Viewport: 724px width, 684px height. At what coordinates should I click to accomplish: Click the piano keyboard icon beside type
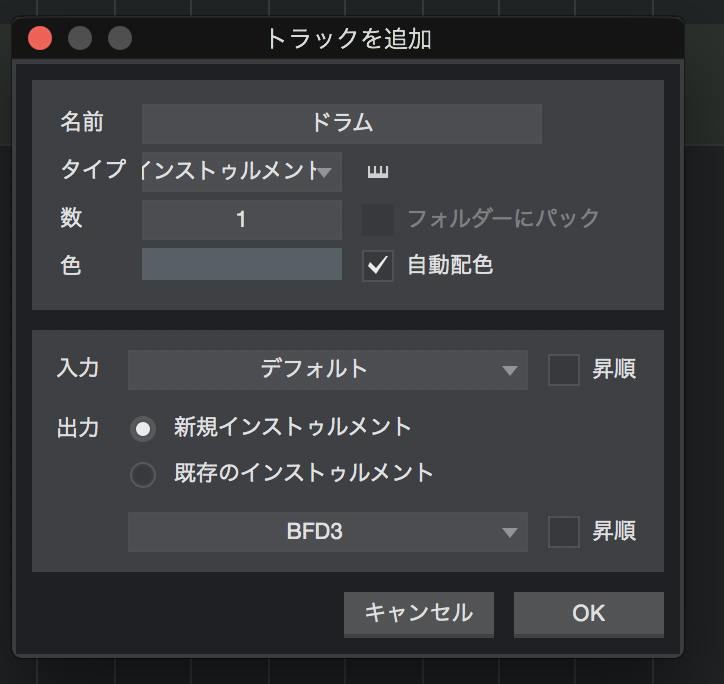point(377,172)
